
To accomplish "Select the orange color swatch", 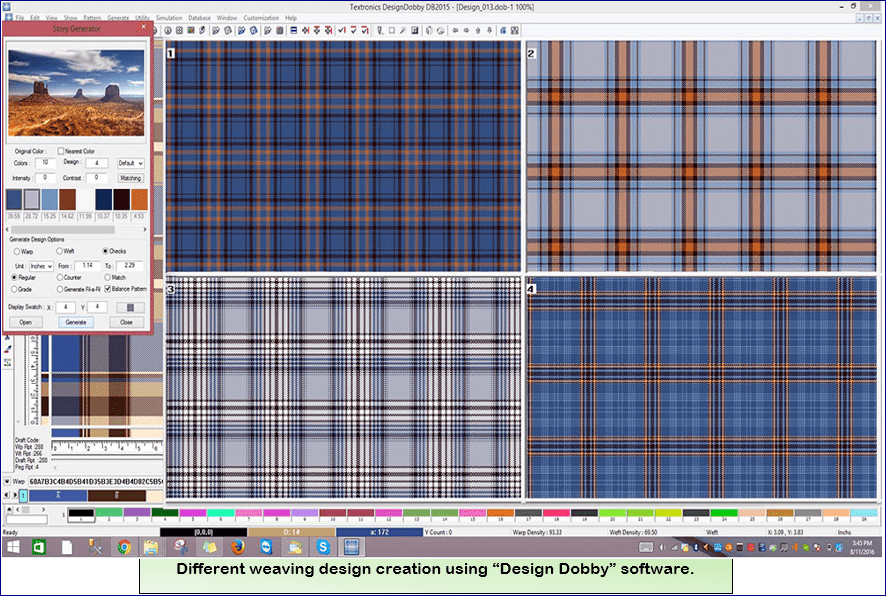I will tap(139, 200).
